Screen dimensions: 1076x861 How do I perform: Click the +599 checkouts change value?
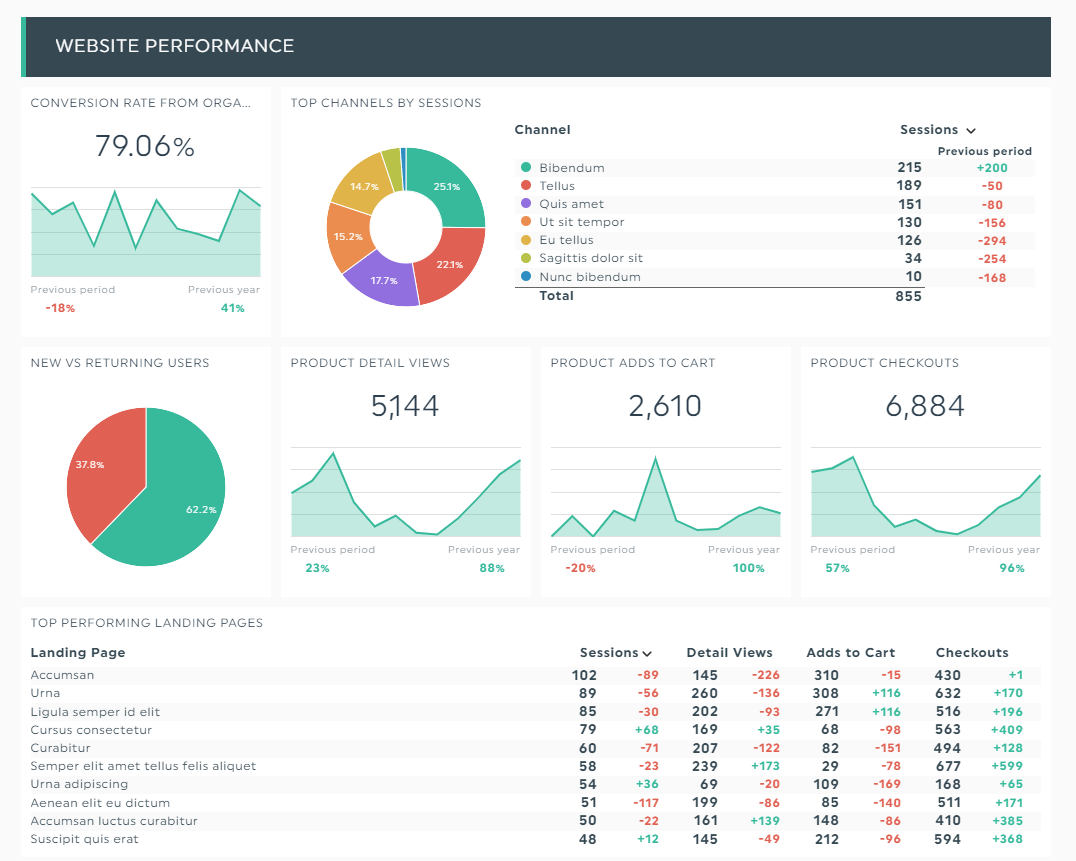pos(1007,766)
